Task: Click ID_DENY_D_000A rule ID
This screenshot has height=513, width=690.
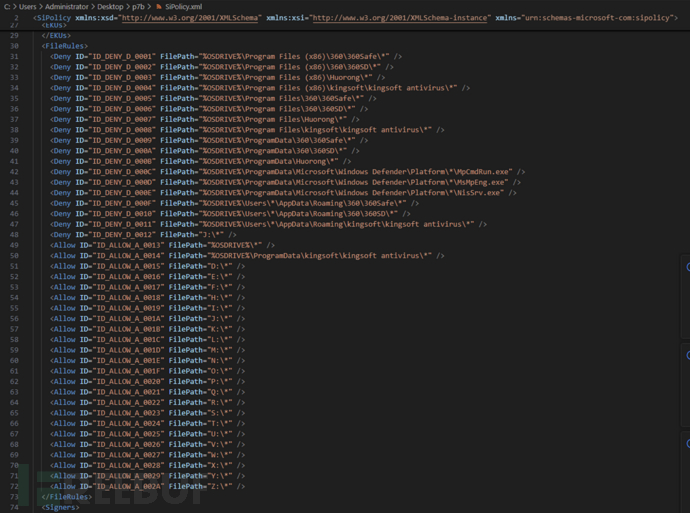Action: click(122, 151)
